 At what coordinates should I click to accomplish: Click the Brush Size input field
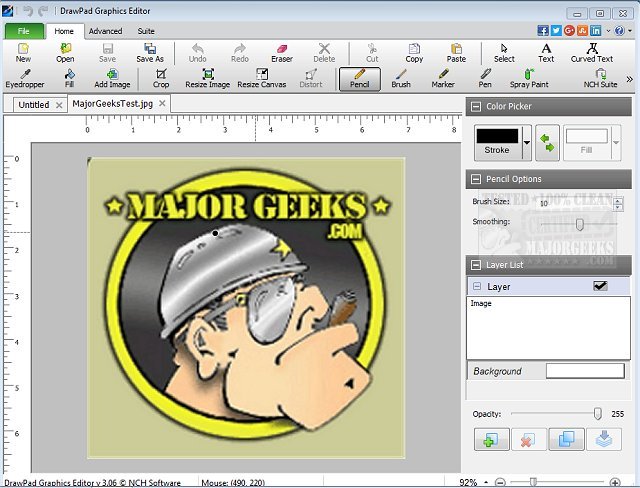pyautogui.click(x=576, y=203)
